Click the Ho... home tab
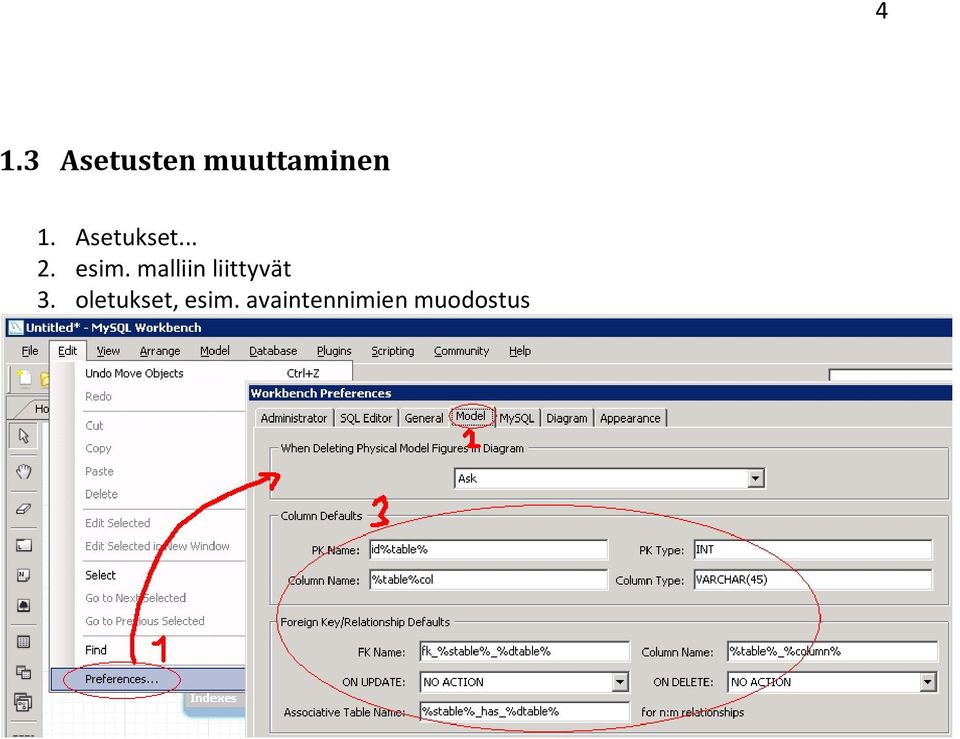The image size is (960, 739). 38,408
